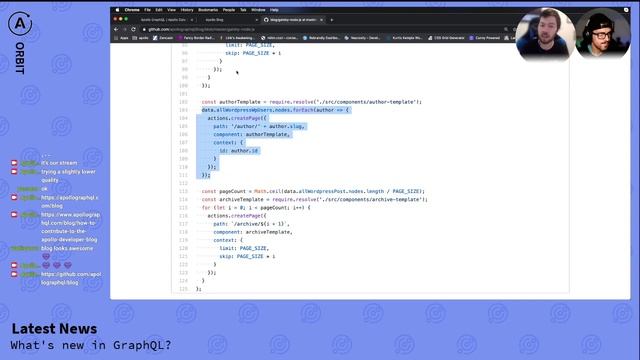This screenshot has width=640, height=360.
Task: Open the apollo bookmarks folder
Action: pyautogui.click(x=140, y=38)
